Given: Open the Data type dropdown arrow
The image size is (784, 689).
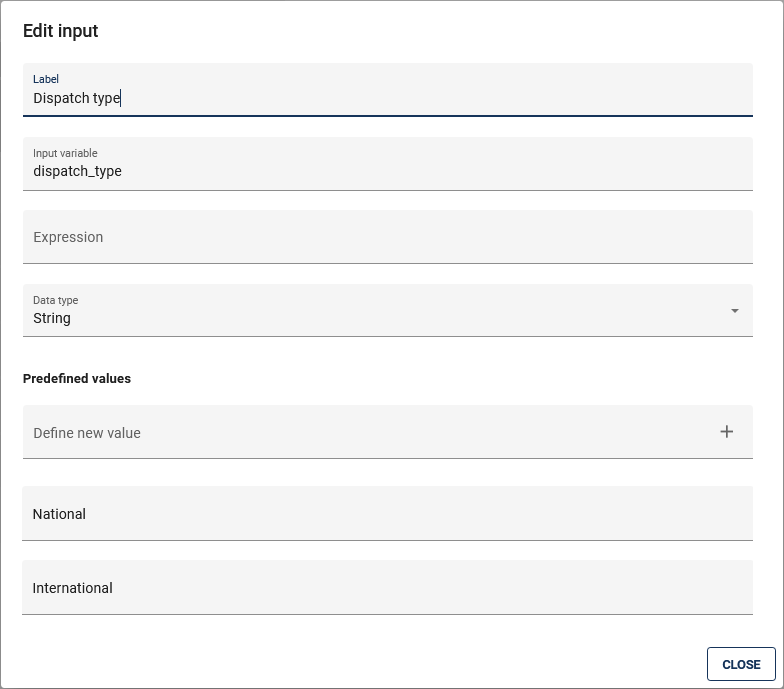Looking at the screenshot, I should [734, 311].
